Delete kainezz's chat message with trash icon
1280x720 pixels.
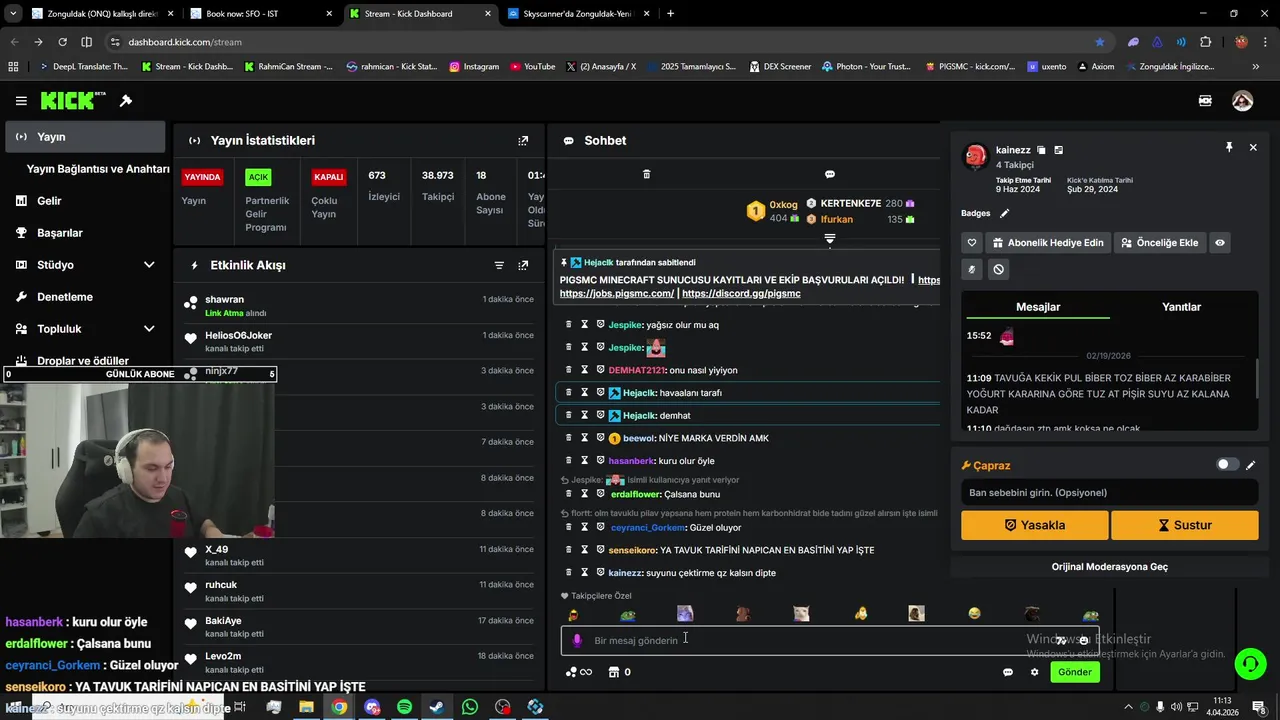(x=569, y=573)
